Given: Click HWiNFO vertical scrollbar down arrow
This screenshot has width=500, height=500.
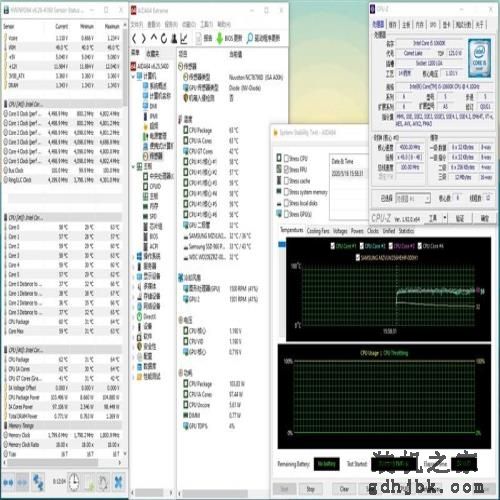Looking at the screenshot, I should coord(125,454).
